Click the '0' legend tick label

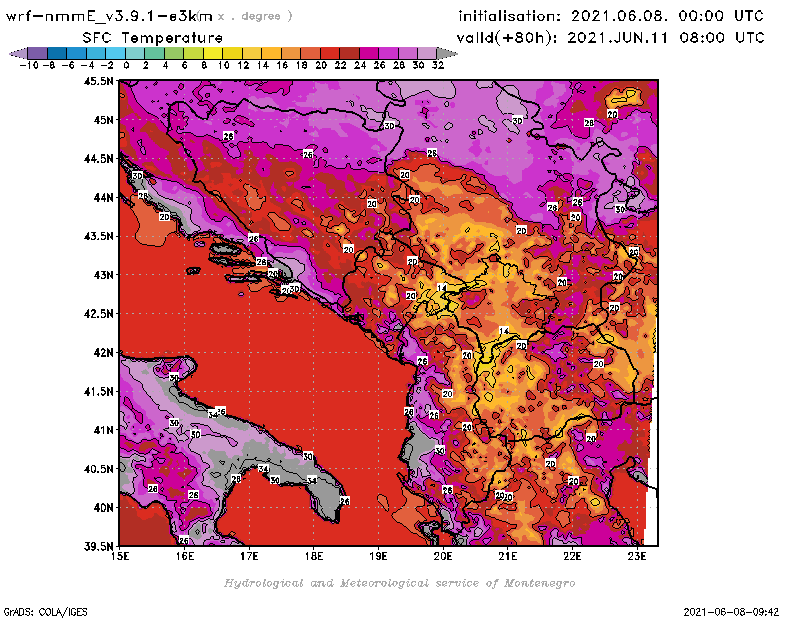click(x=126, y=65)
